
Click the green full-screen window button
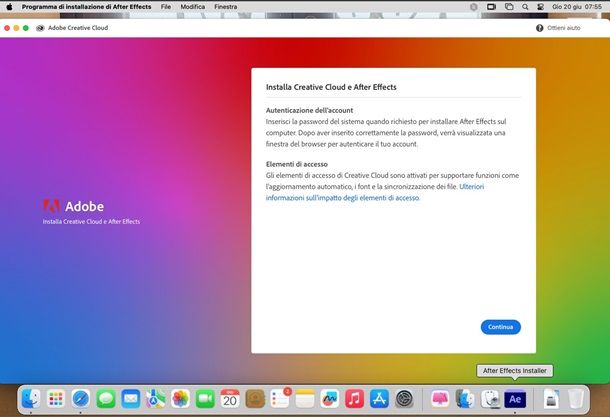[x=26, y=28]
